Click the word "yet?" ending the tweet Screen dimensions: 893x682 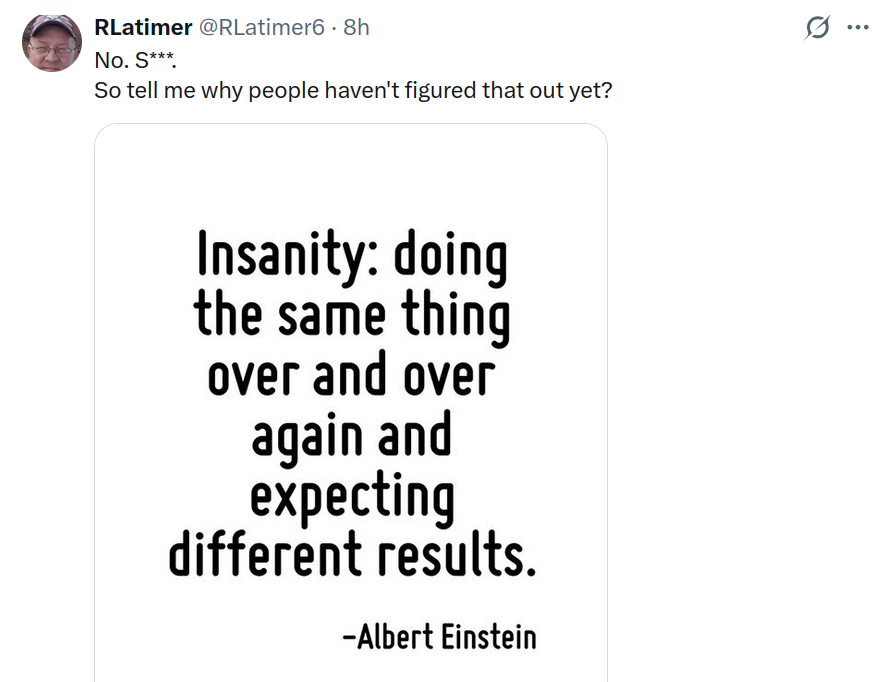click(592, 90)
